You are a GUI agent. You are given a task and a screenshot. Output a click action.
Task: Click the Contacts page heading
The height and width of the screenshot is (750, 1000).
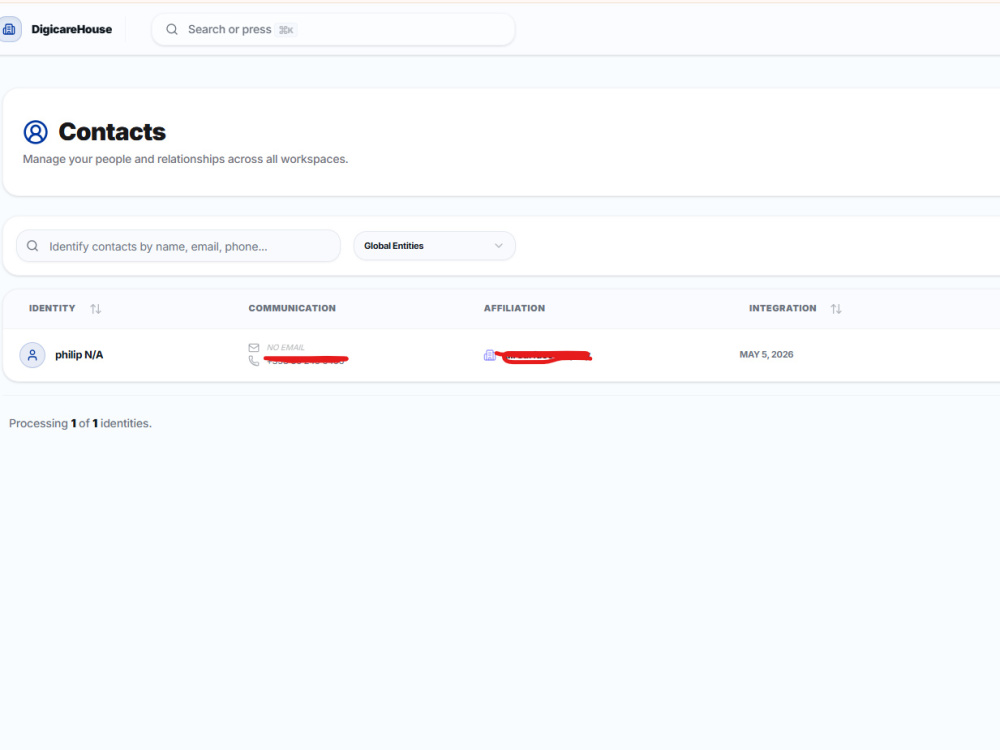tap(112, 132)
